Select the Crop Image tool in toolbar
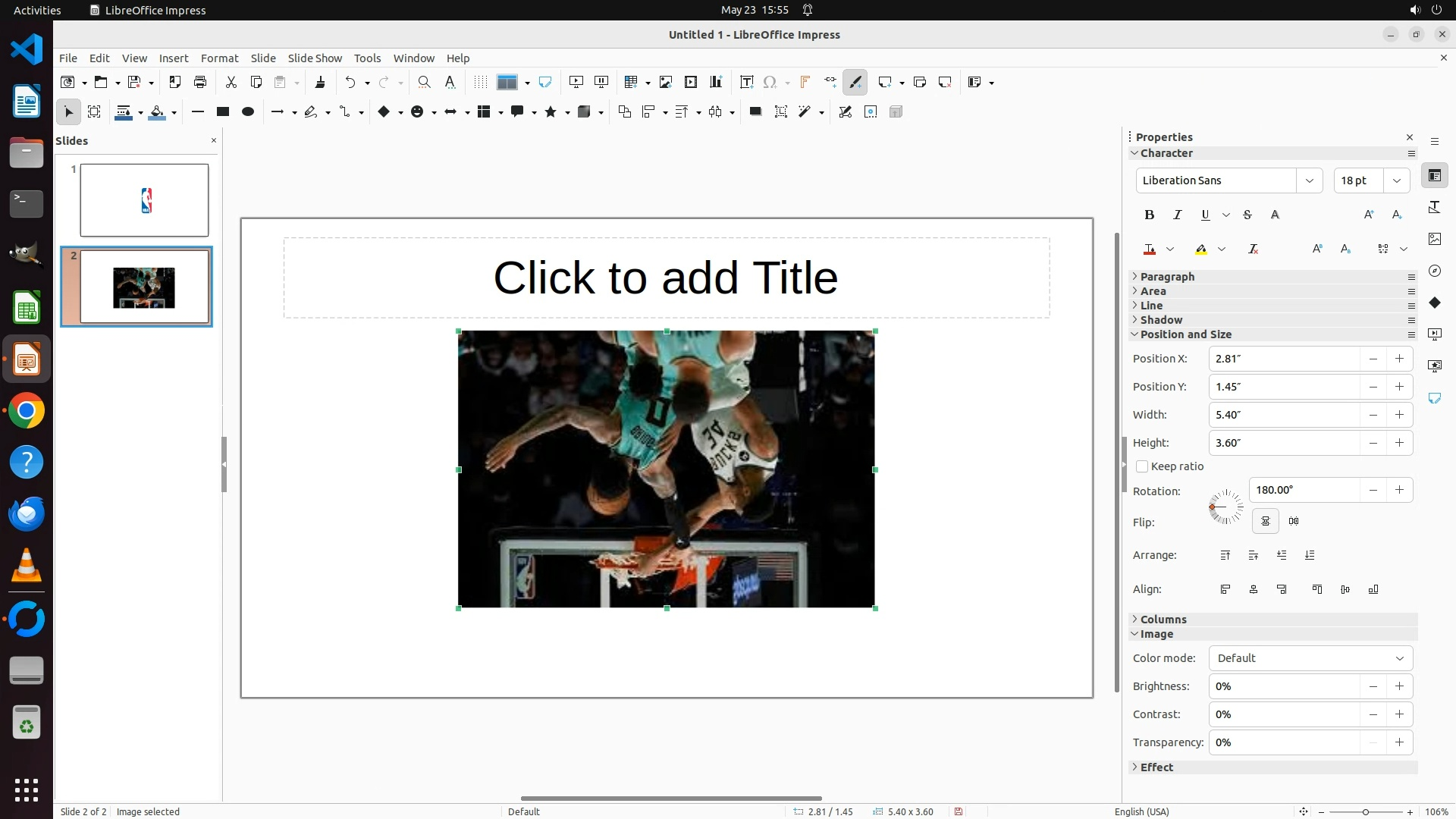The image size is (1456, 819). [781, 112]
